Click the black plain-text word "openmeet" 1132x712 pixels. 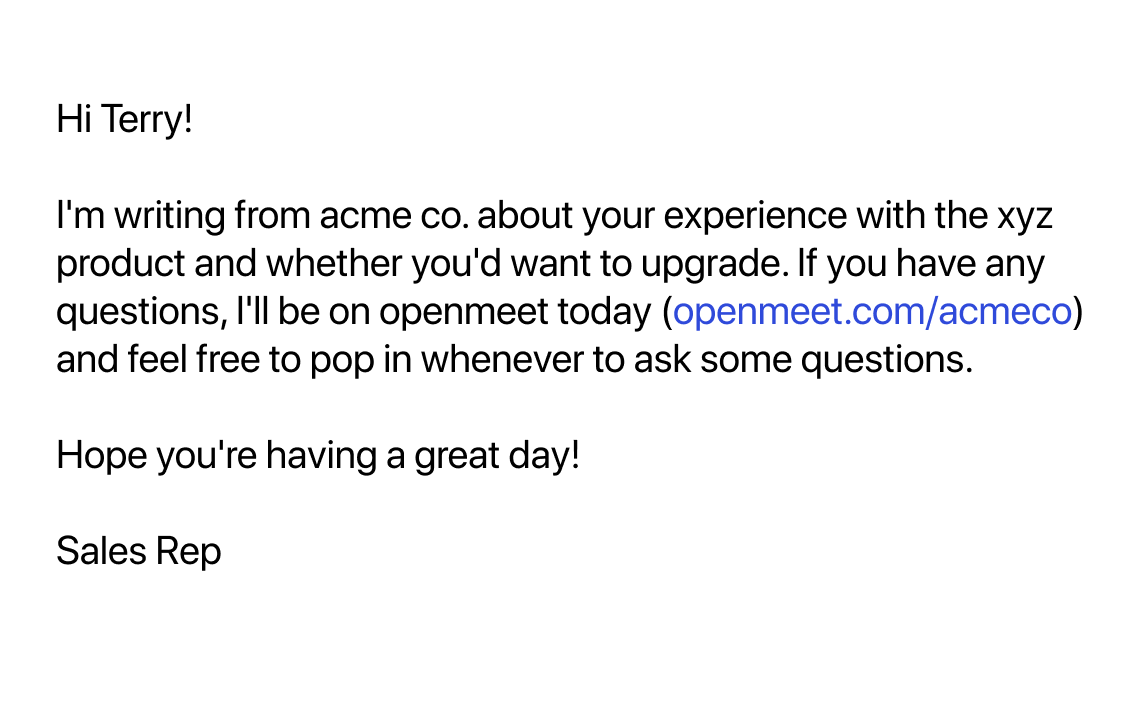pyautogui.click(x=463, y=313)
